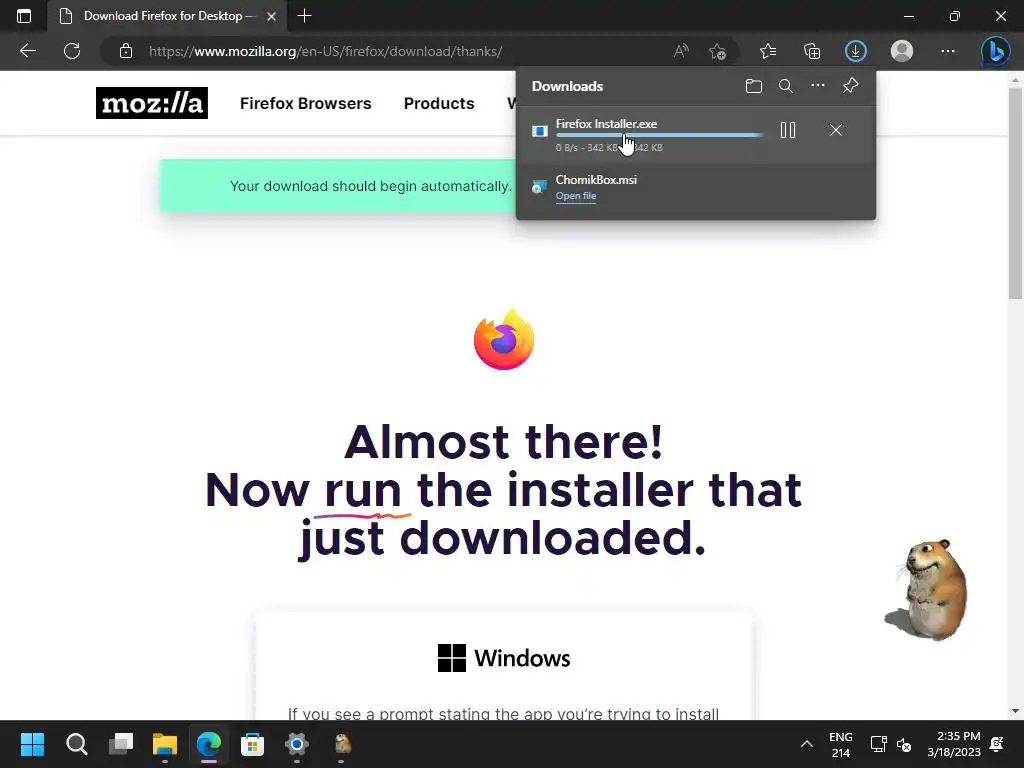Open Settings gear on the taskbar
1024x768 pixels.
296,744
